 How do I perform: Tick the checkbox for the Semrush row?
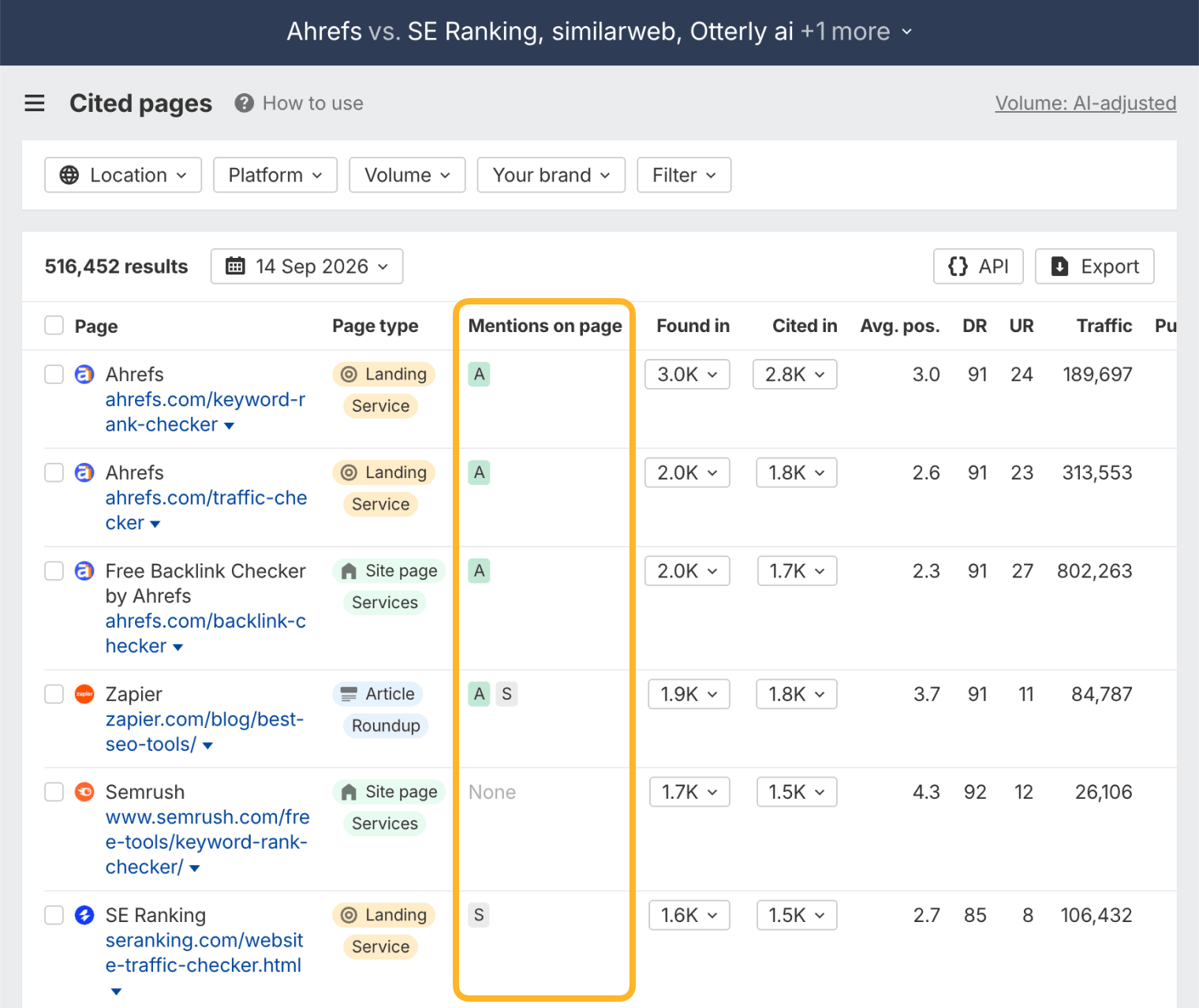pos(54,792)
